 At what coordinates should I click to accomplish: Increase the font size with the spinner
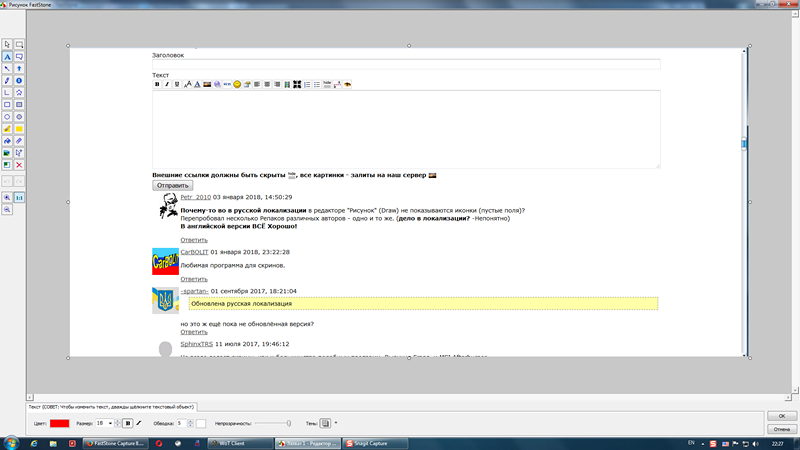[118, 422]
